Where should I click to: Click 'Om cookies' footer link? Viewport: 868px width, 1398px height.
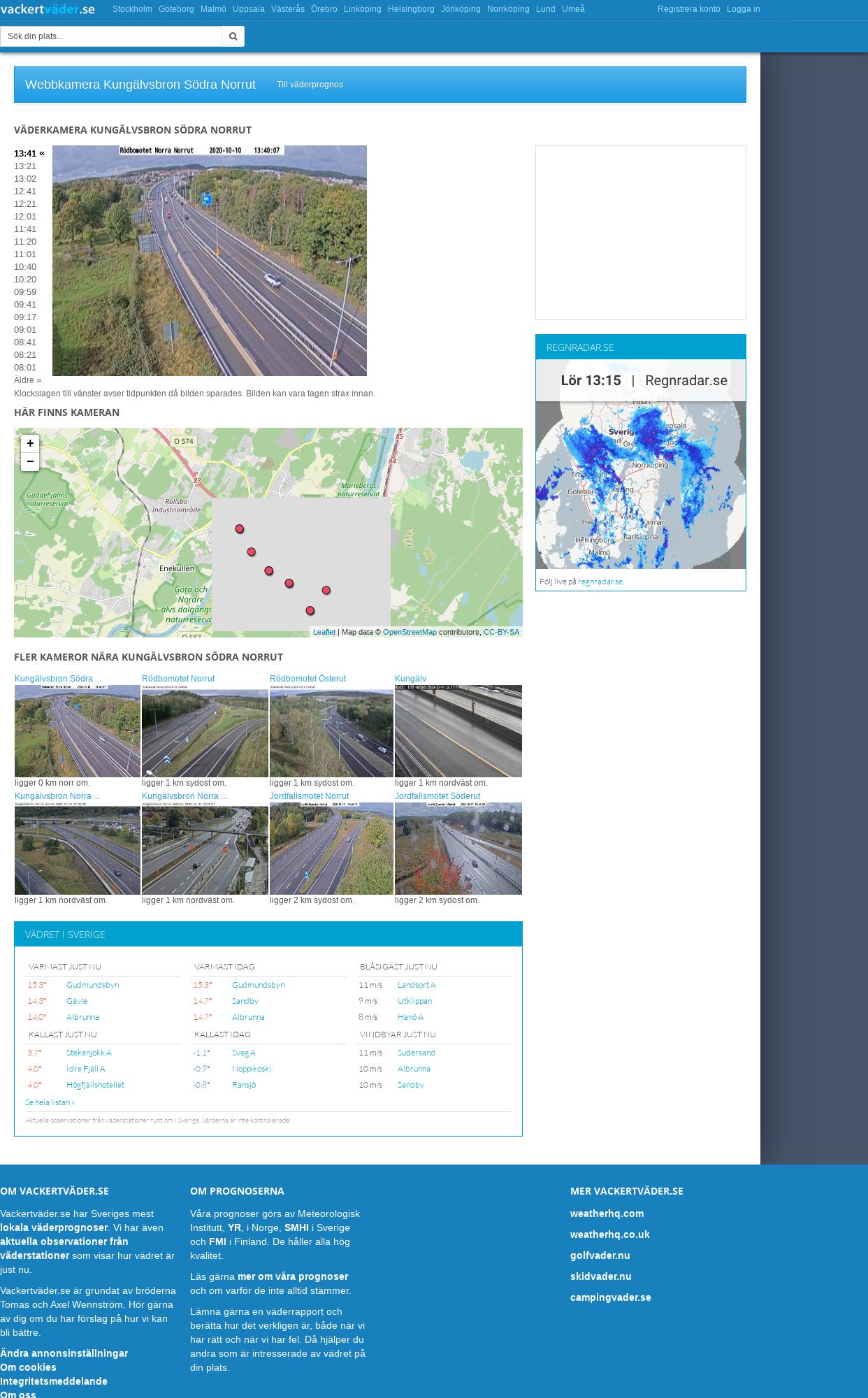click(28, 1367)
